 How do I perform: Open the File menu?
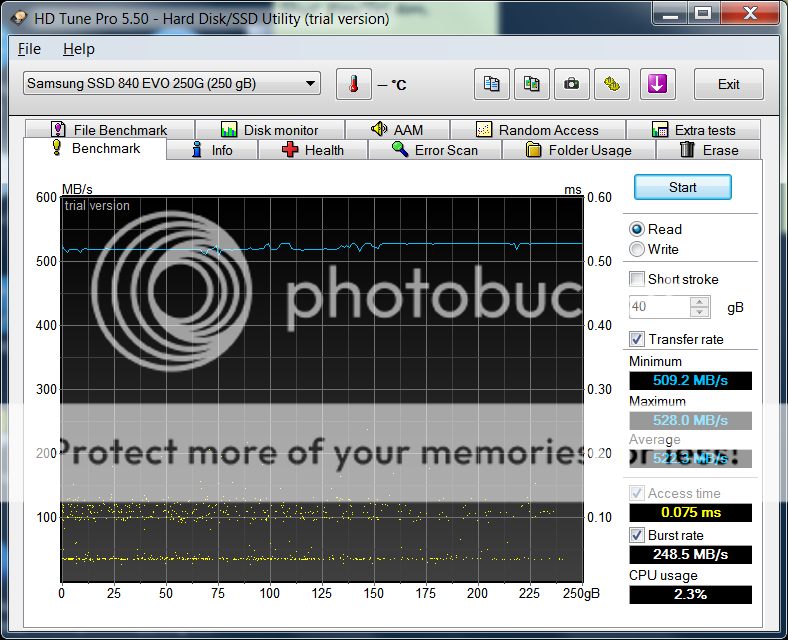29,49
